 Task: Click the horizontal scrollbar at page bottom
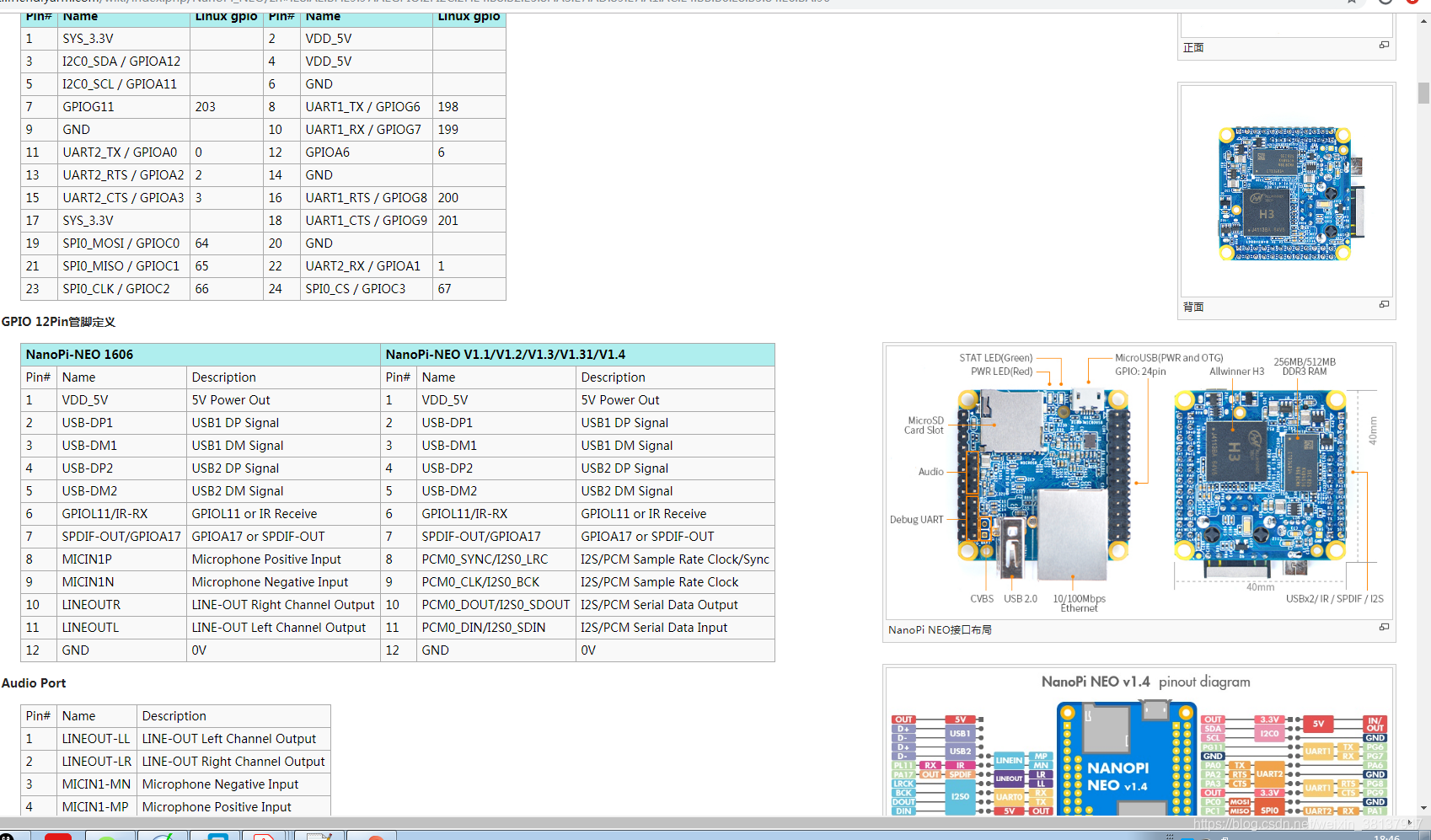click(x=708, y=822)
